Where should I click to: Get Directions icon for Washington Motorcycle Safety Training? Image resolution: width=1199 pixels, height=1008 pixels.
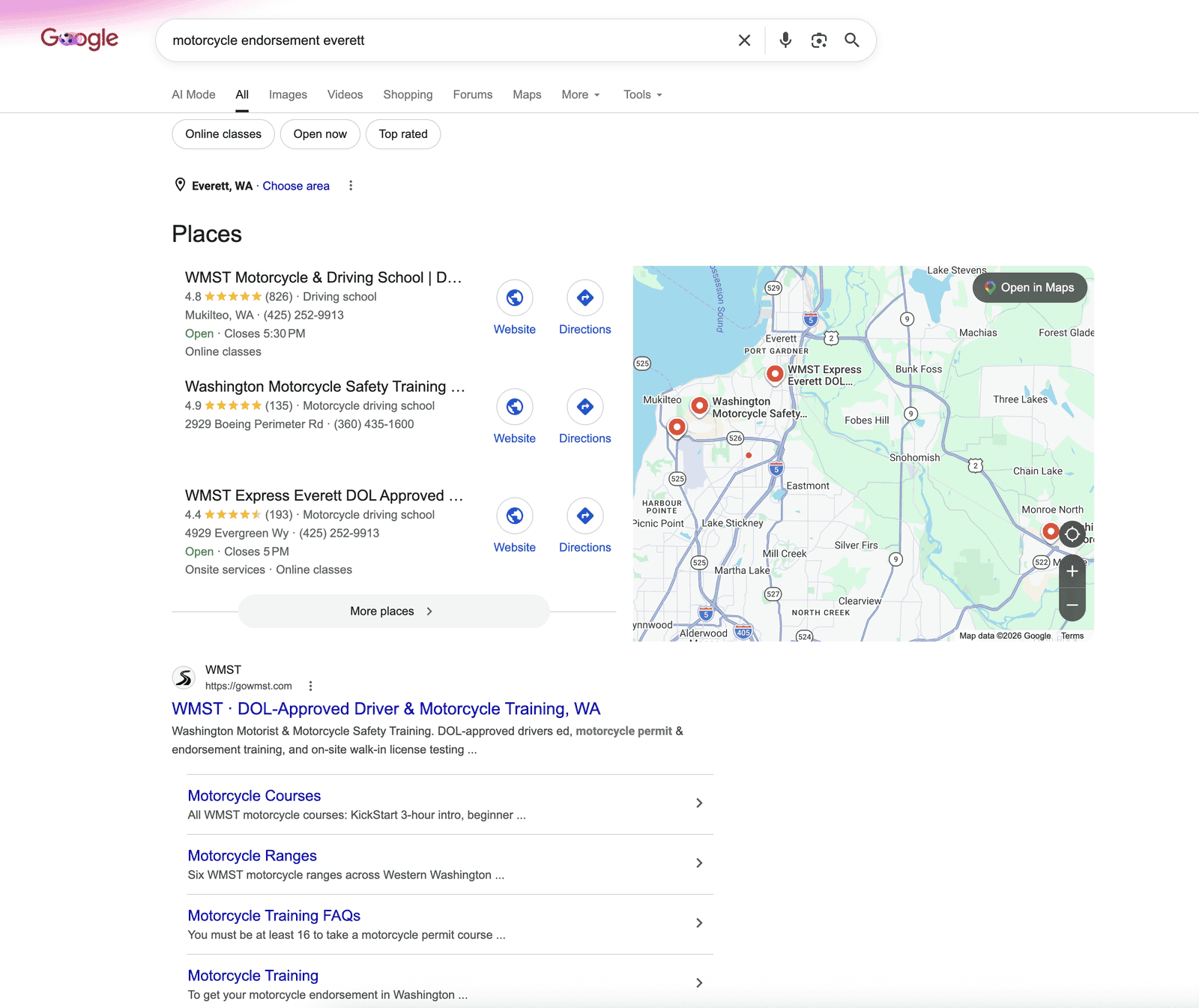click(x=585, y=407)
